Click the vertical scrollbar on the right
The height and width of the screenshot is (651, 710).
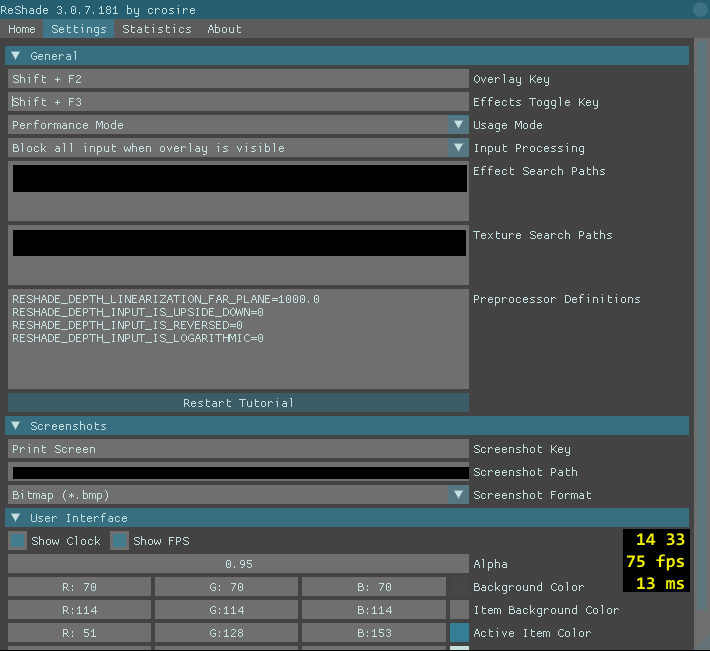(x=701, y=324)
